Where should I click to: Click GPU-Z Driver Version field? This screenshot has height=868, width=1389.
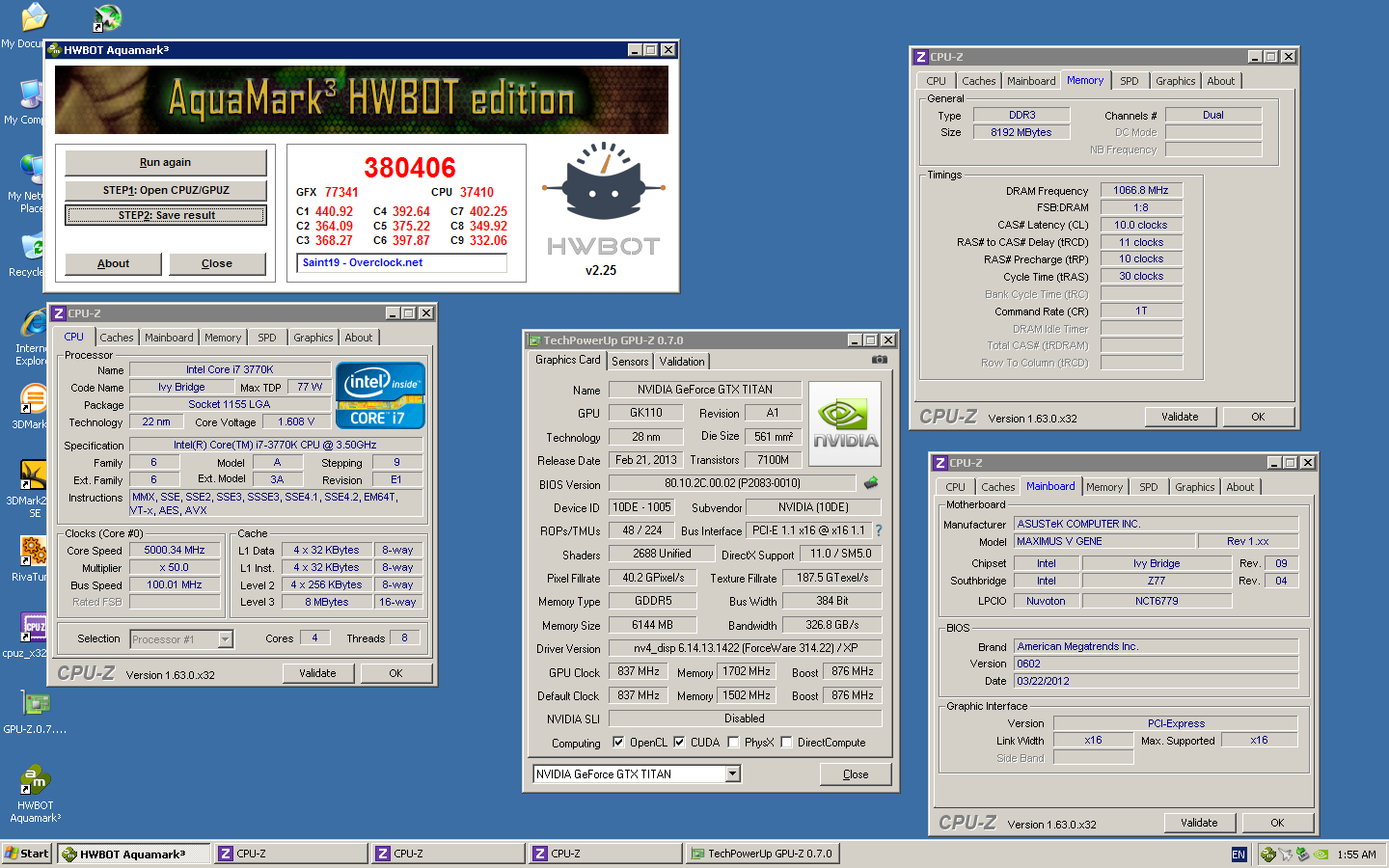745,648
